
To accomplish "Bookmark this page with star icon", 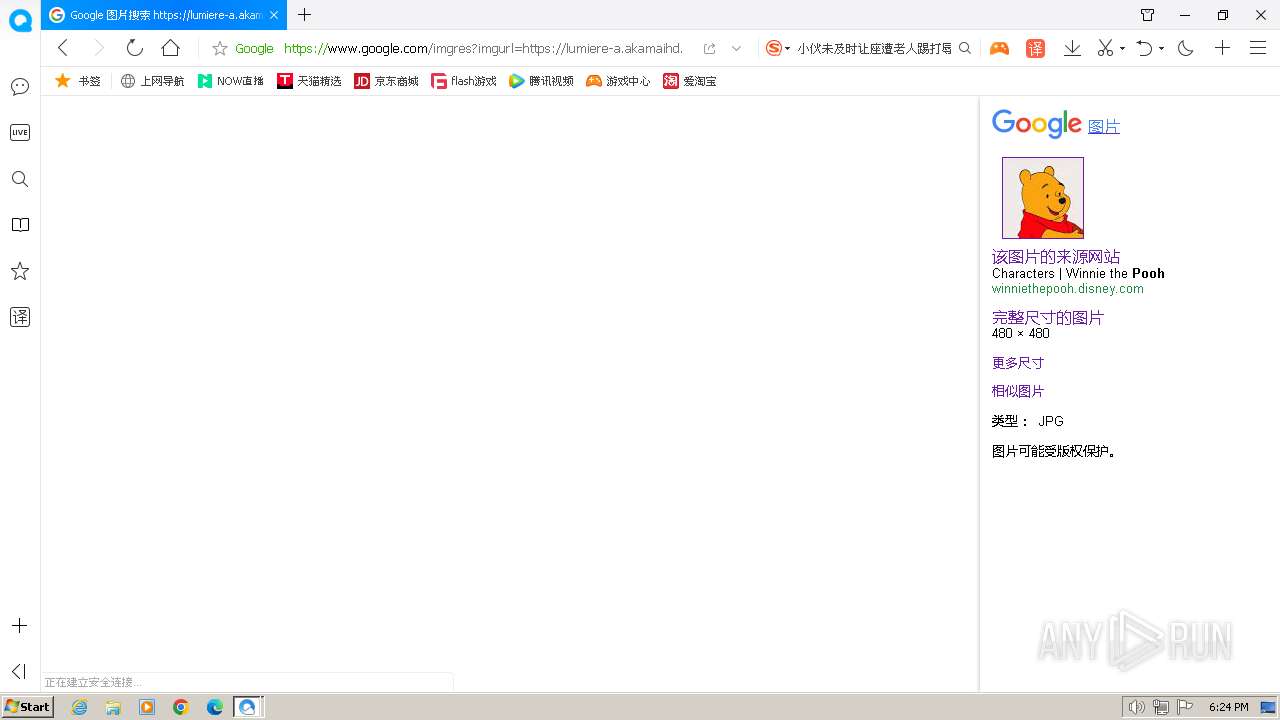I will 220,48.
